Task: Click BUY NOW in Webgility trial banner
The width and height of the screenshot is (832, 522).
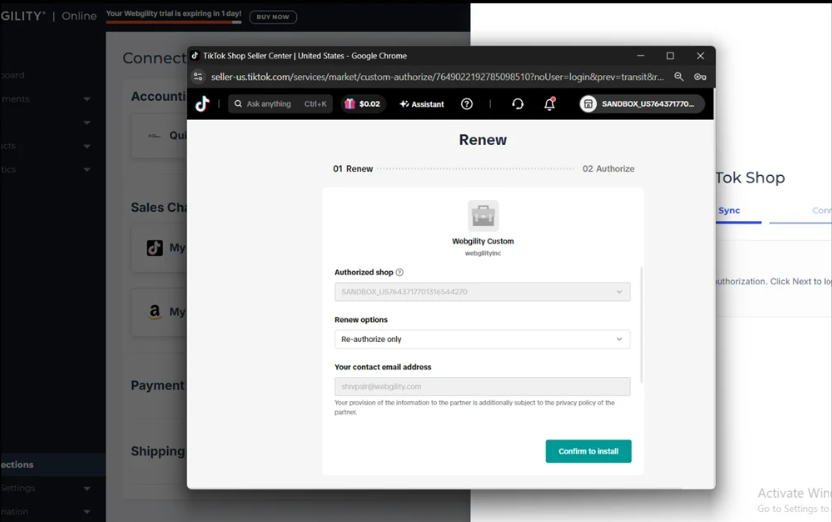Action: tap(273, 17)
